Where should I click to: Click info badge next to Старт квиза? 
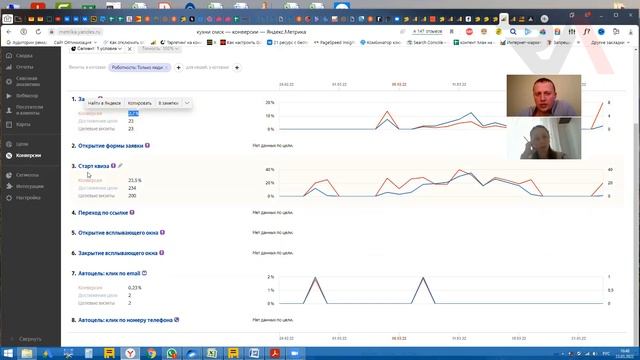113,166
